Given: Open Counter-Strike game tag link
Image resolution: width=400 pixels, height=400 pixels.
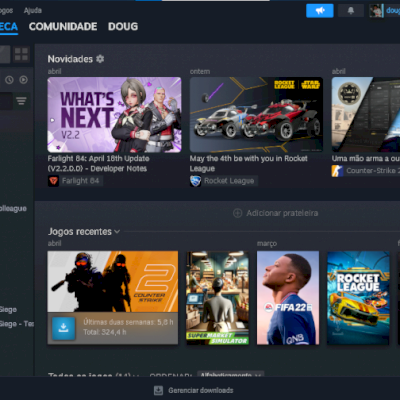Looking at the screenshot, I should click(372, 171).
